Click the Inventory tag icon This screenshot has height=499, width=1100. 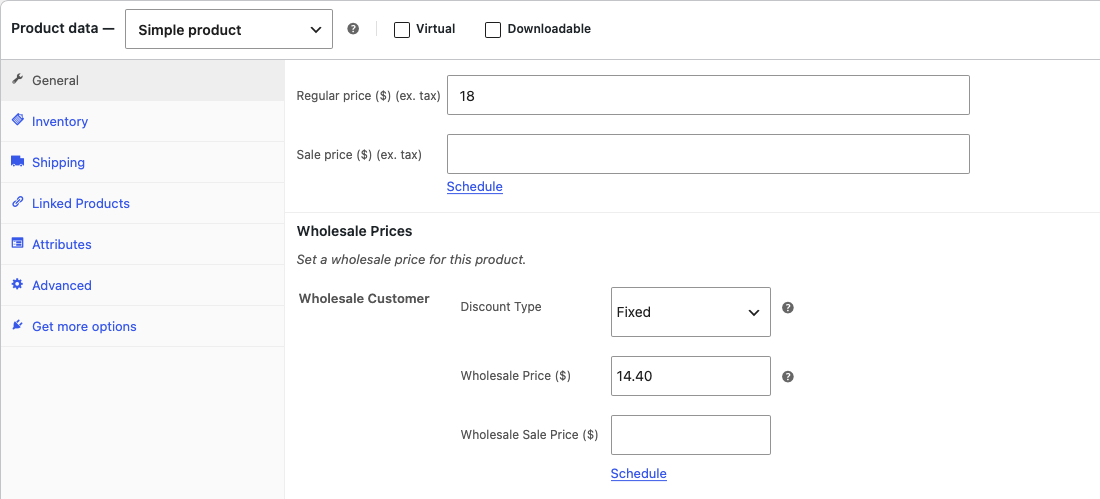18,120
